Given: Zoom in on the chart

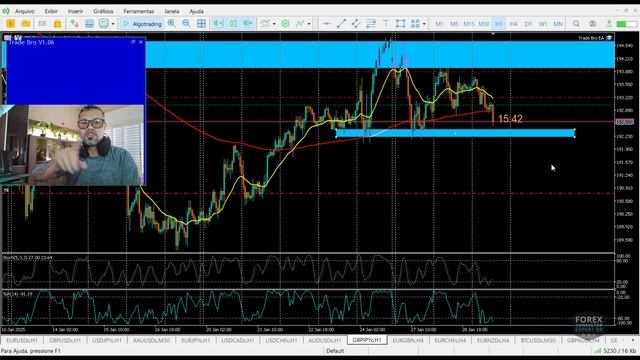Looking at the screenshot, I should point(172,24).
